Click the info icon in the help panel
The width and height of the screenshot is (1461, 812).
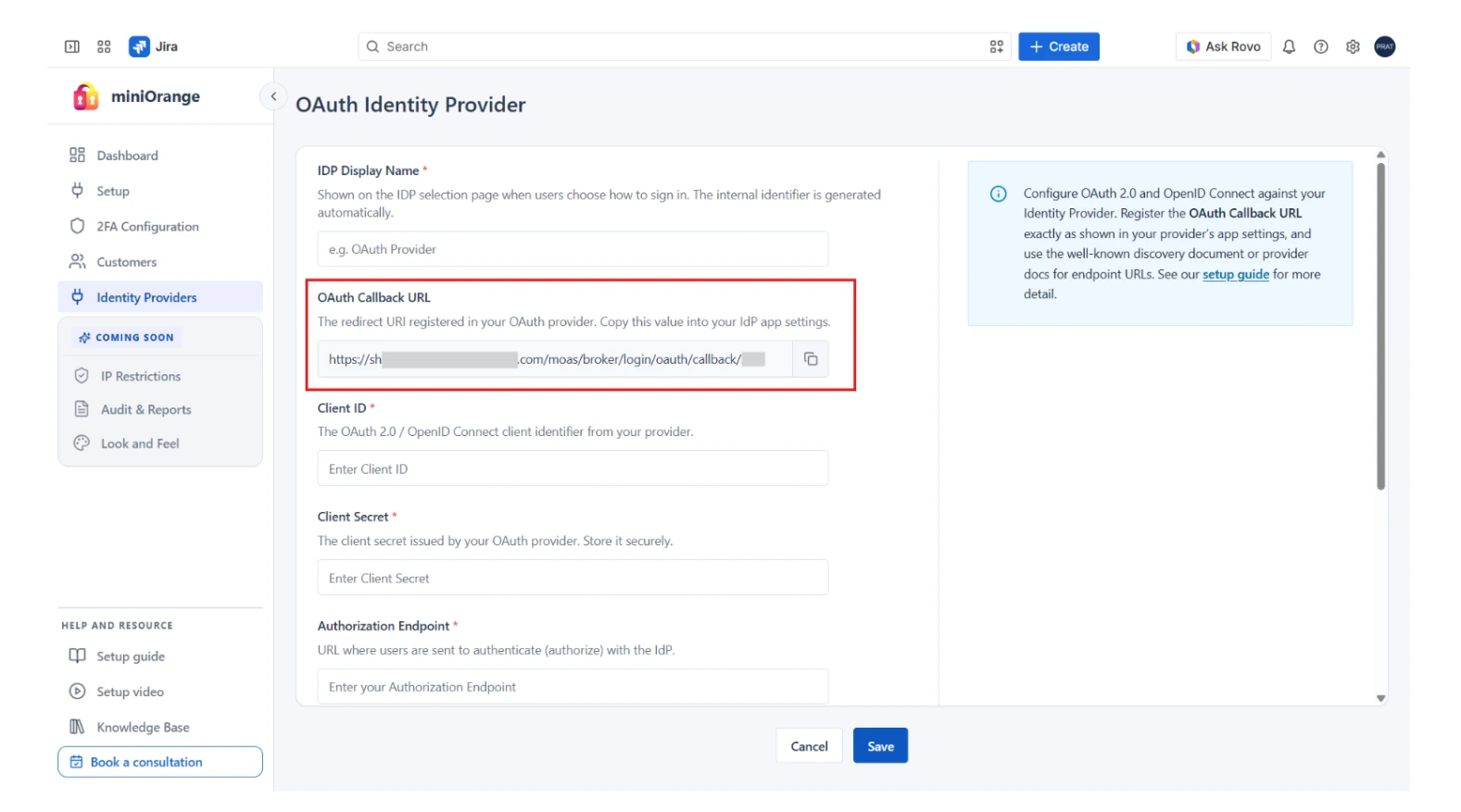[998, 194]
